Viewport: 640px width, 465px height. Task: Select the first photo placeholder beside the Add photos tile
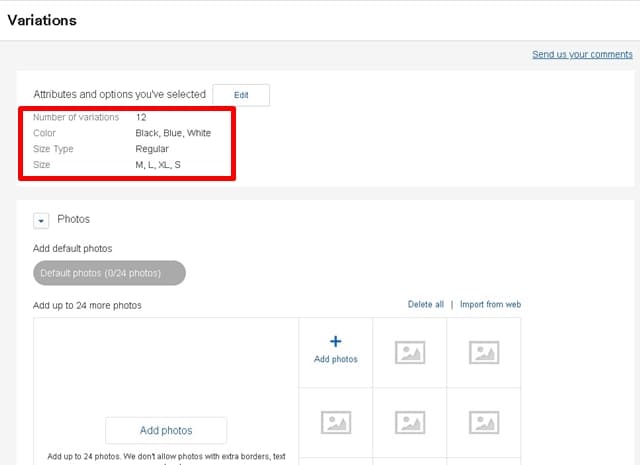410,352
